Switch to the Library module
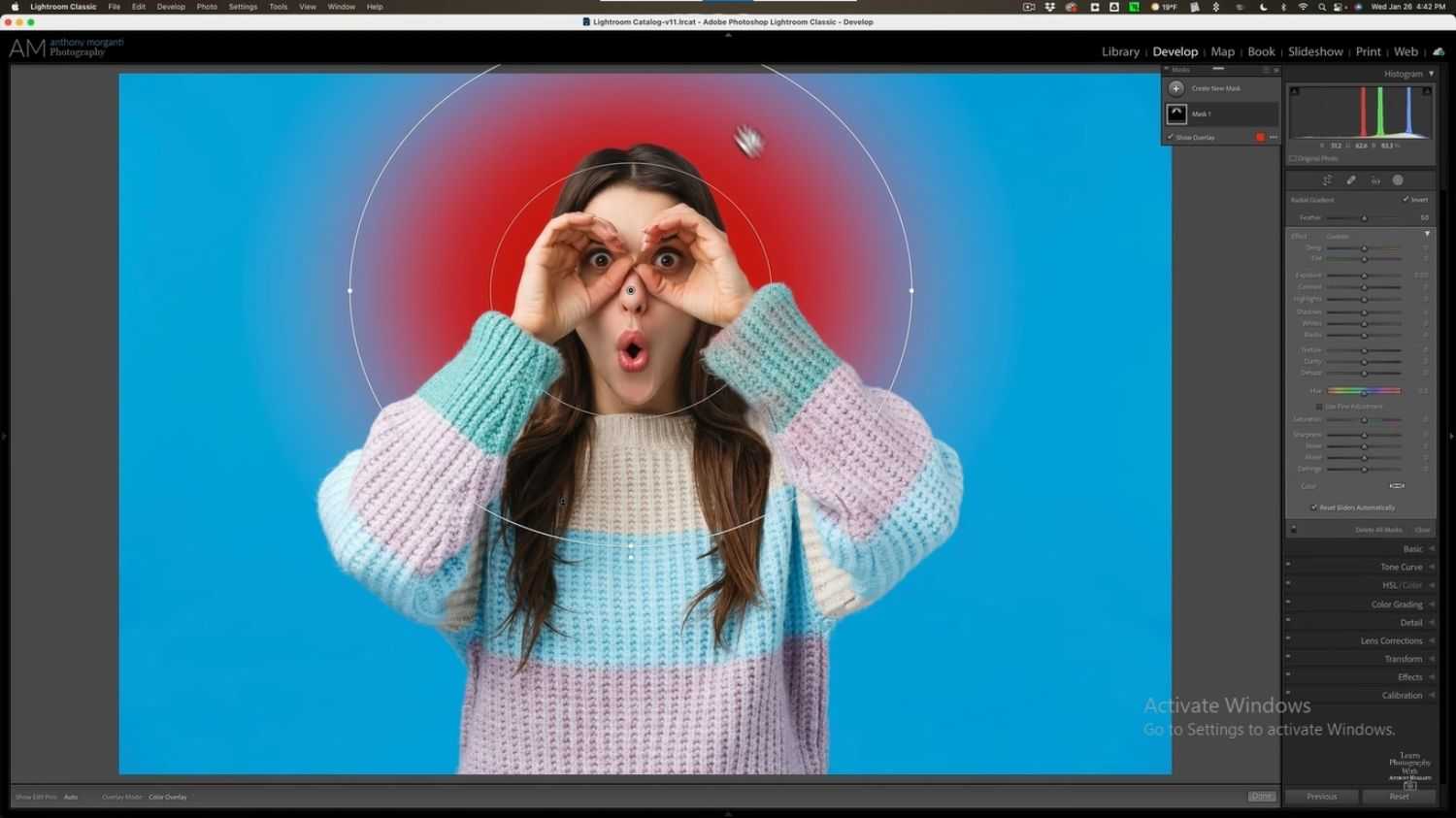1456x818 pixels. pyautogui.click(x=1120, y=51)
